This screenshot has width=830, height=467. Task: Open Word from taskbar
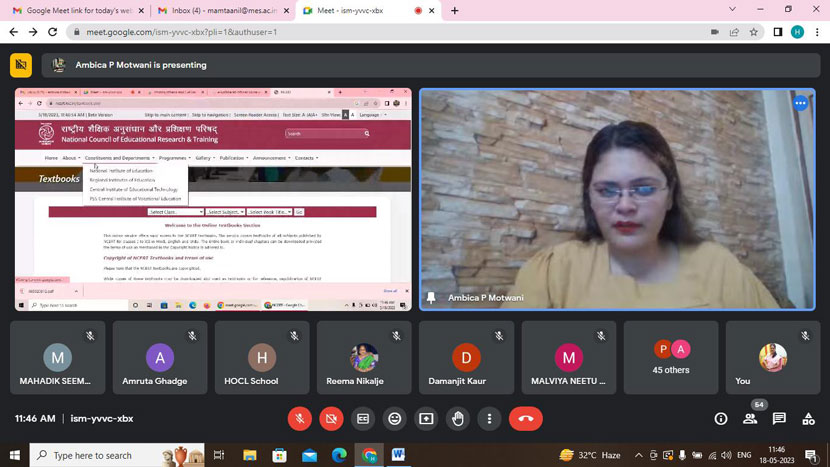398,455
